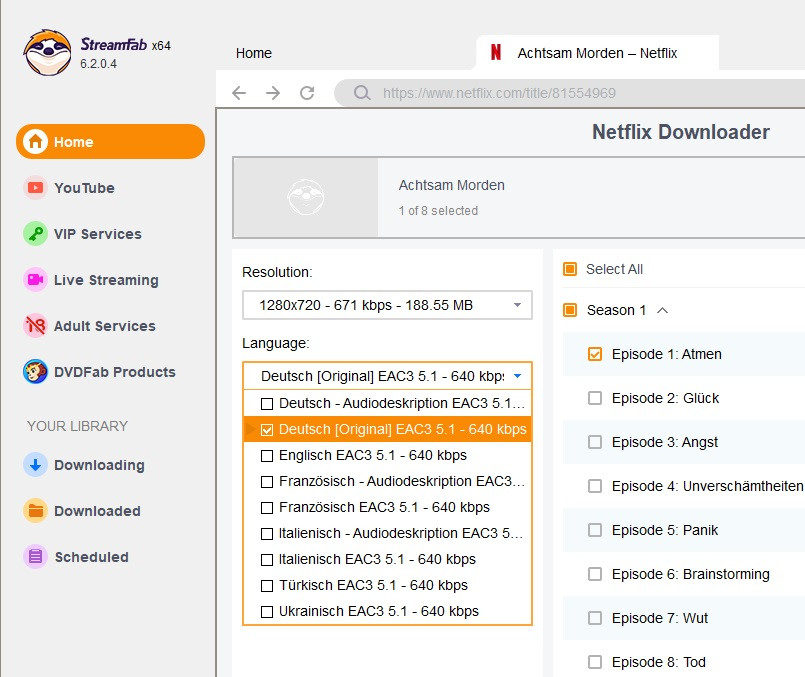The image size is (805, 677).
Task: Tick the Englisch EAC3 5.1 language option
Action: pos(267,455)
